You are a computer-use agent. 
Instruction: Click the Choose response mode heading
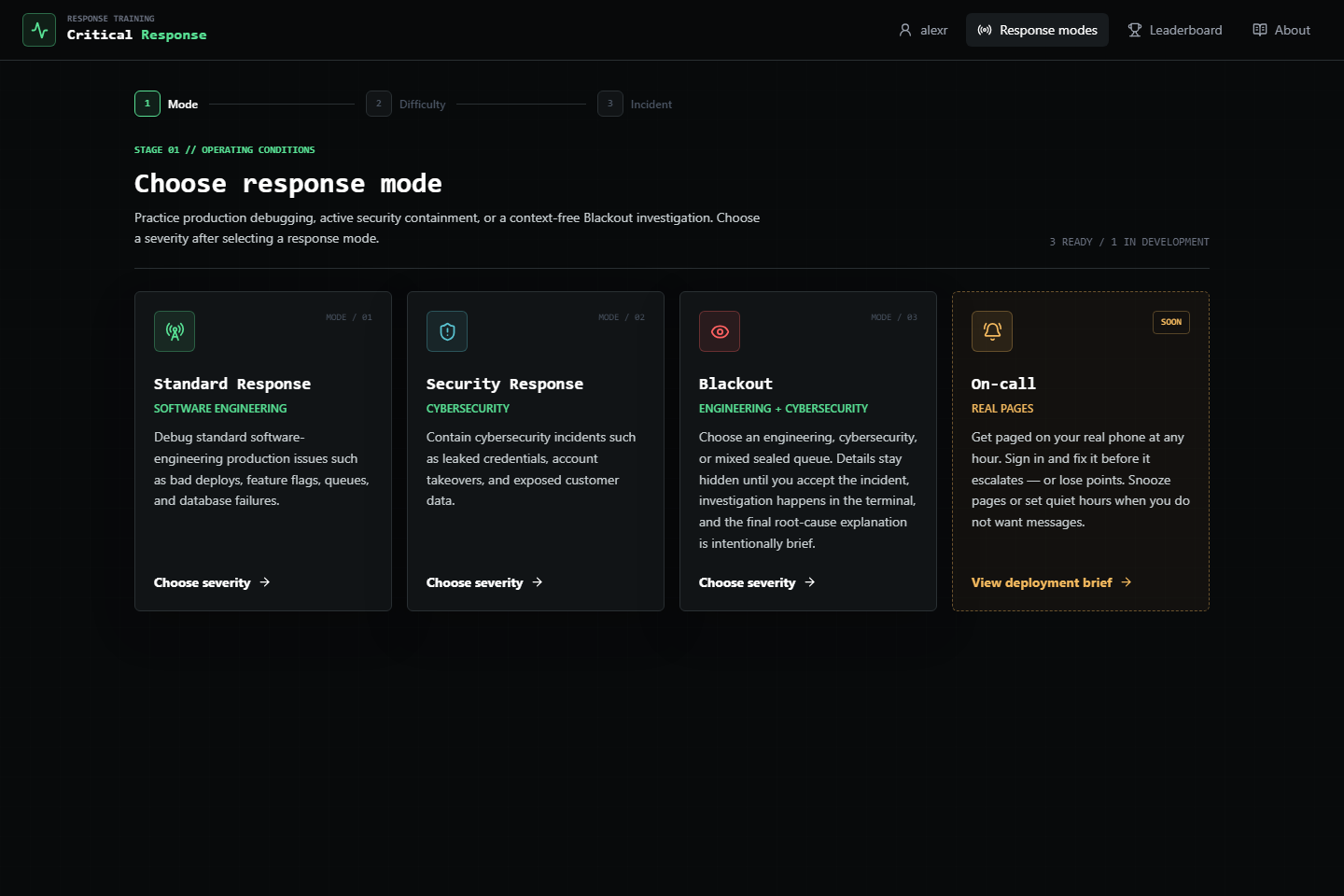[288, 183]
